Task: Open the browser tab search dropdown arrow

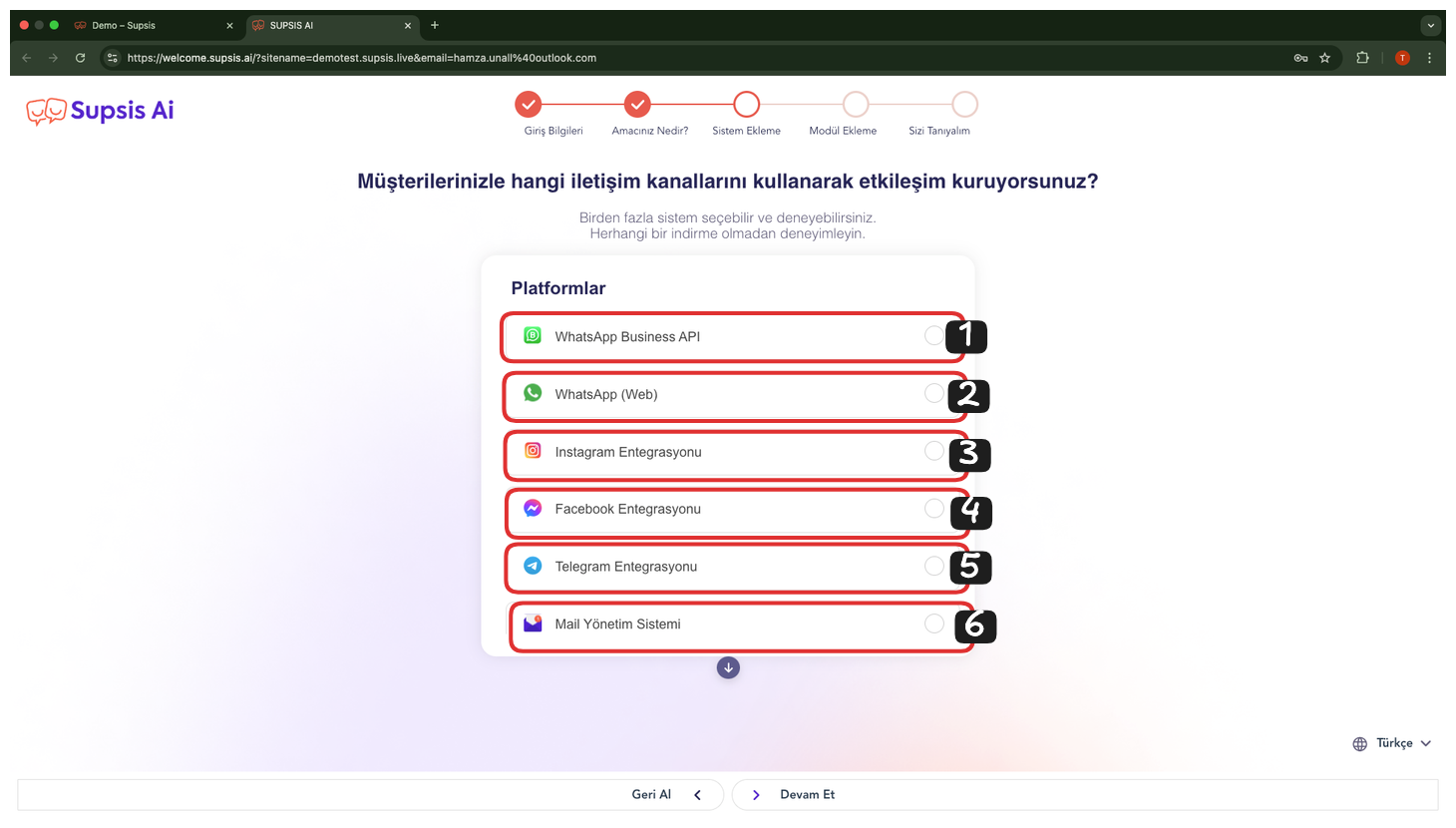Action: (x=1431, y=25)
